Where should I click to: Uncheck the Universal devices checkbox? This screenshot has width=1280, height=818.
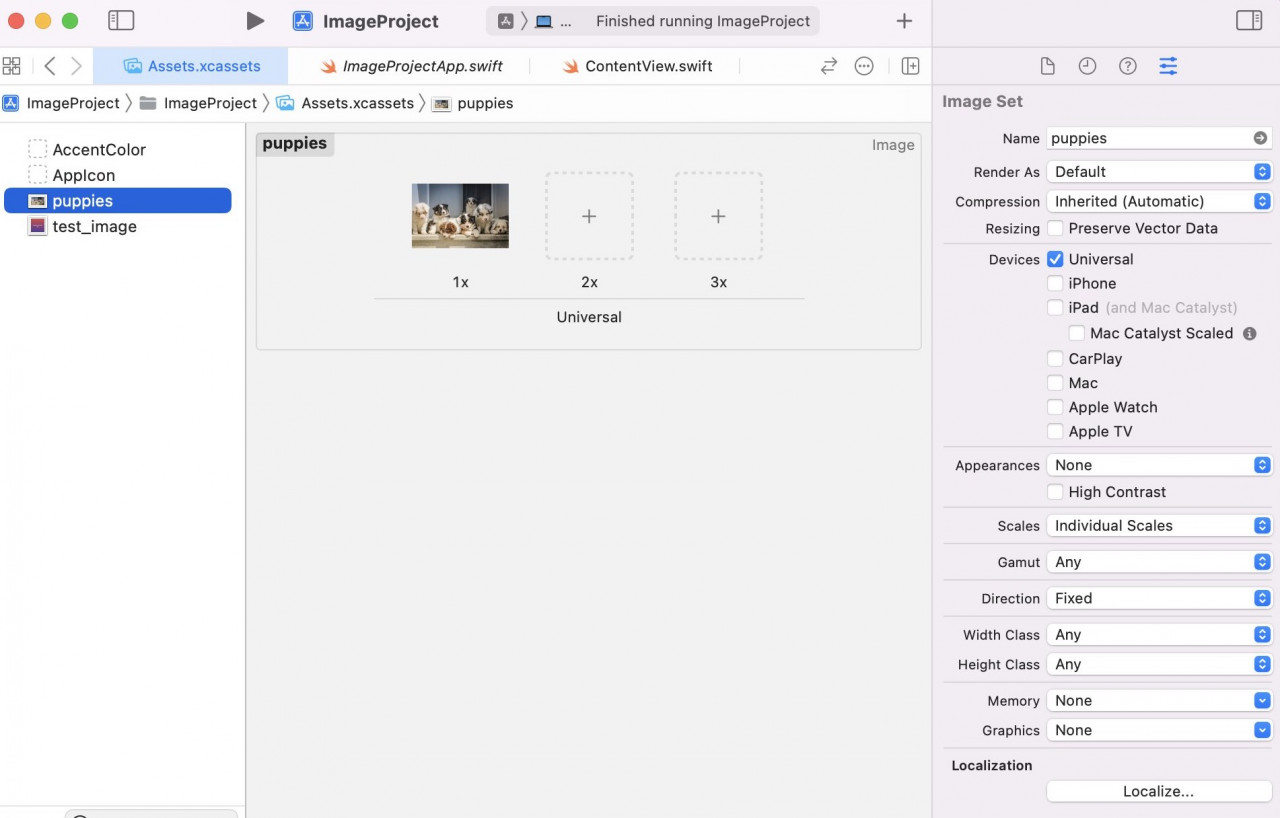pos(1055,259)
